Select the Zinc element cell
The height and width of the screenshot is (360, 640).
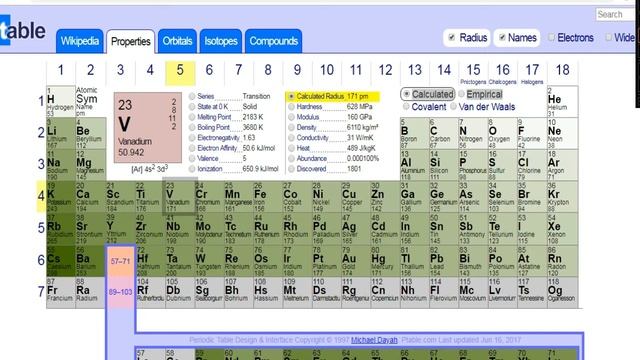tap(385, 197)
